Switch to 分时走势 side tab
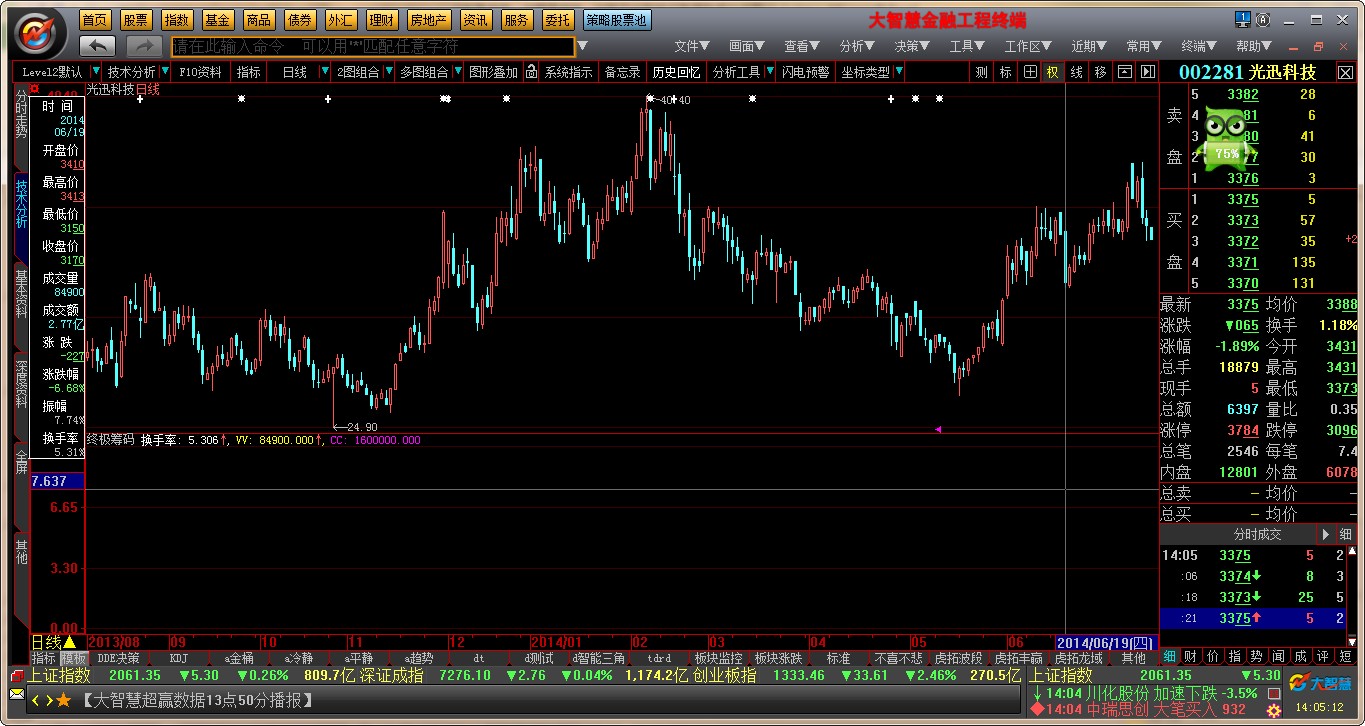The width and height of the screenshot is (1365, 726). pyautogui.click(x=21, y=114)
